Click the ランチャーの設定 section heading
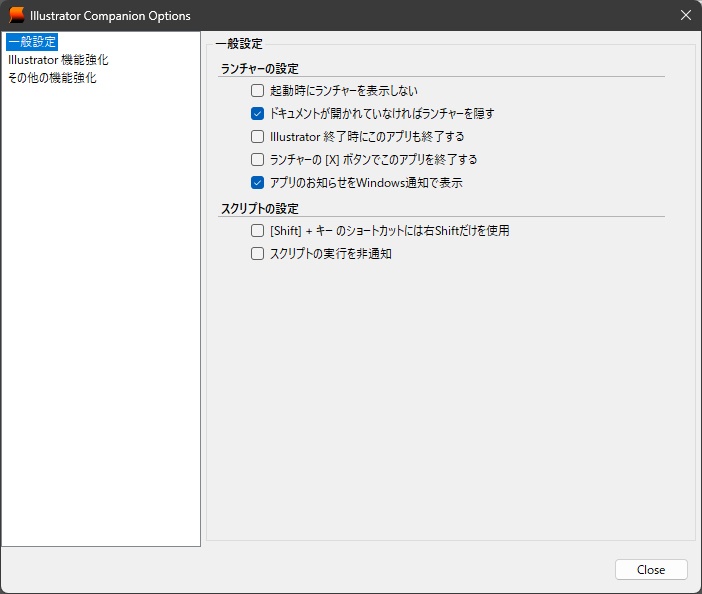Viewport: 702px width, 594px height. click(x=260, y=68)
